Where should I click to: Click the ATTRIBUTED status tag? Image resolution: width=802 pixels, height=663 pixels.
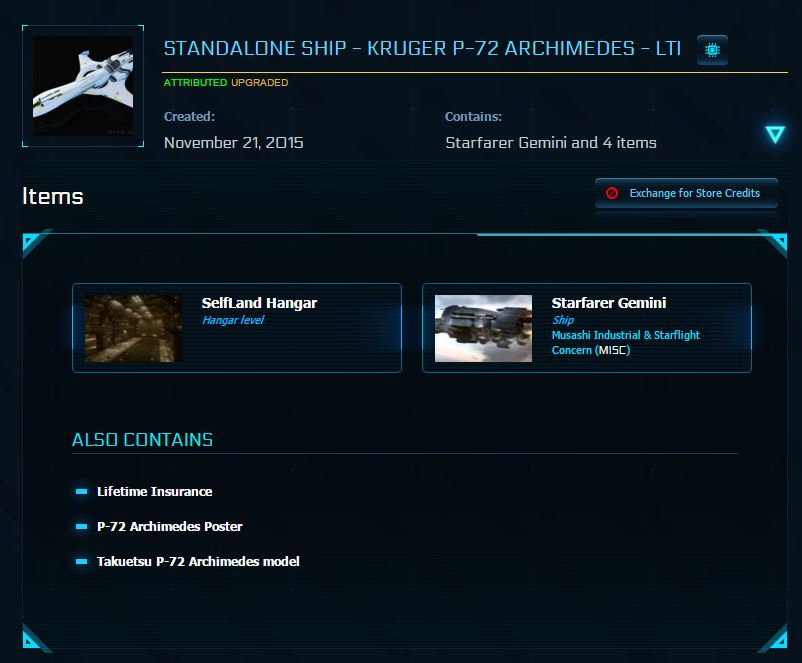(x=195, y=82)
